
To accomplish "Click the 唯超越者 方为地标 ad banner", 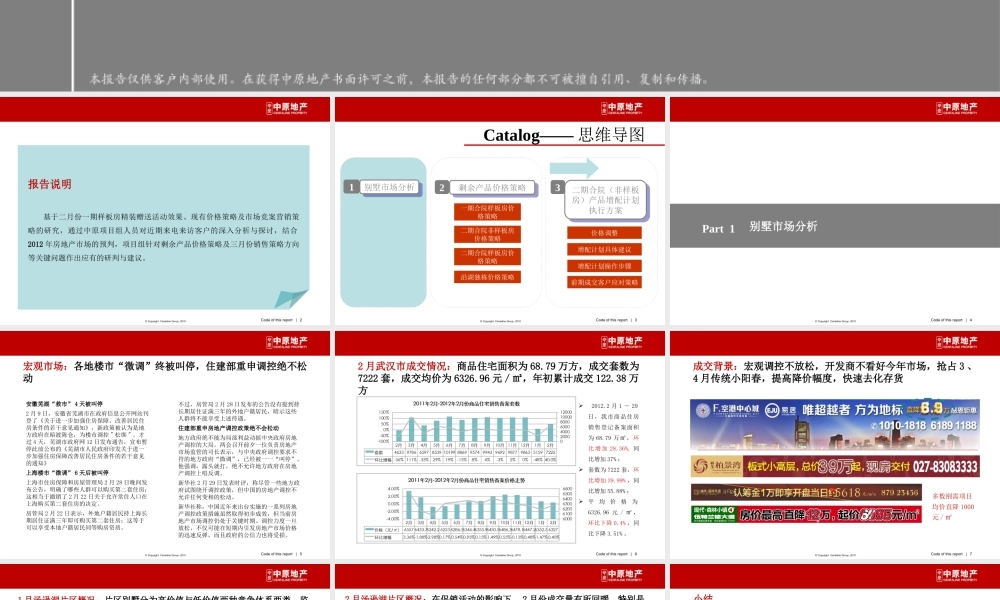I will 835,425.
